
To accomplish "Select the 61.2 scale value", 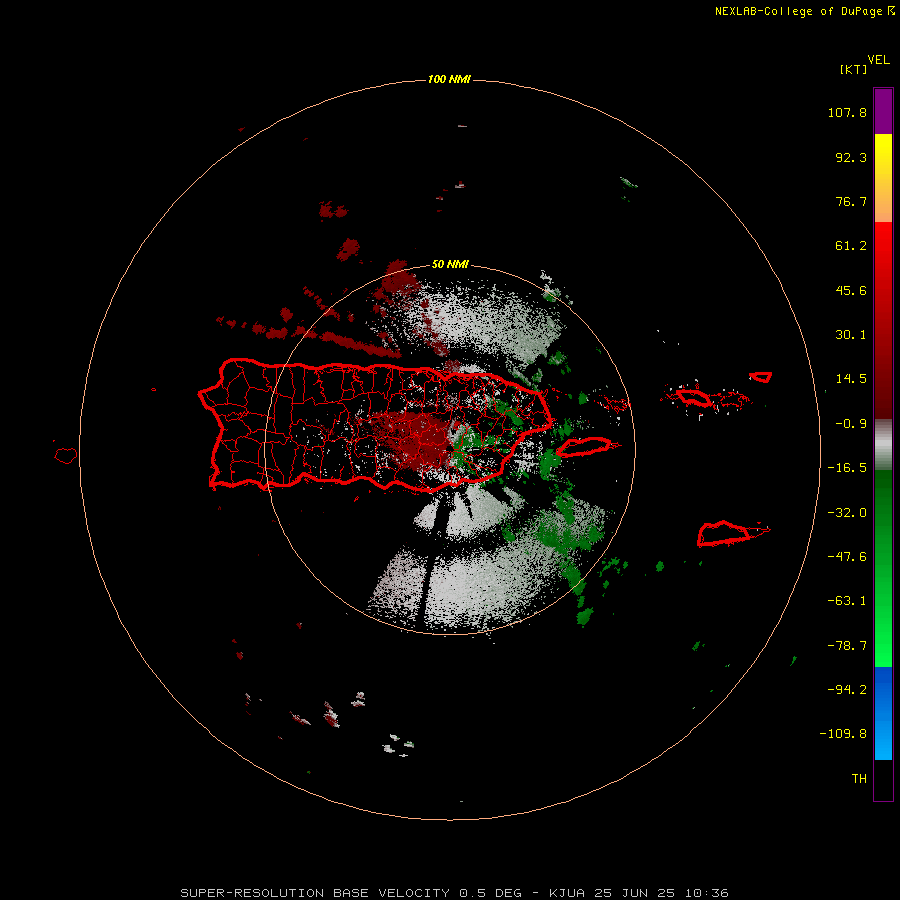I will [851, 246].
